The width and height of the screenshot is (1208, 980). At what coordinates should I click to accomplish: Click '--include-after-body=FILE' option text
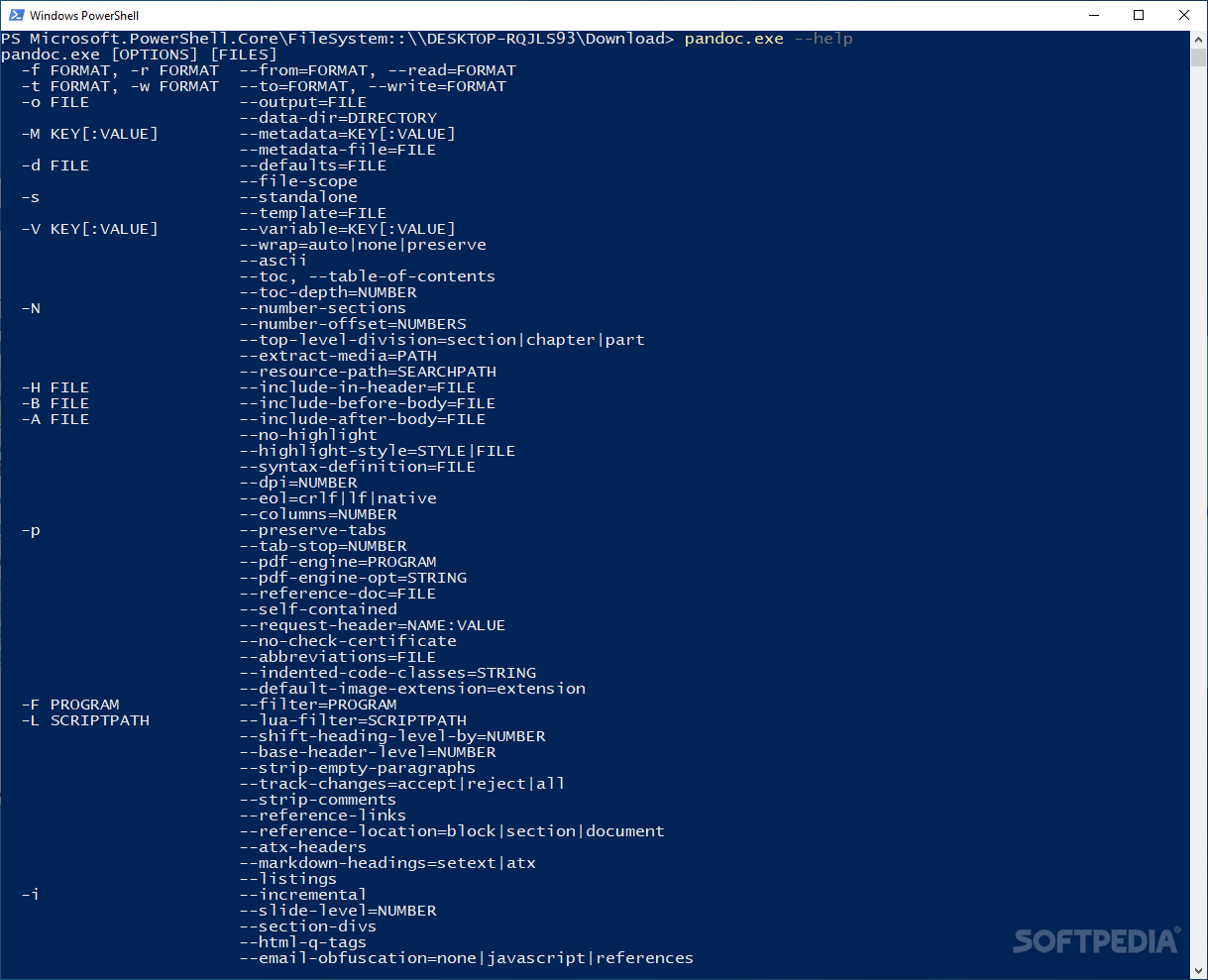click(x=363, y=419)
